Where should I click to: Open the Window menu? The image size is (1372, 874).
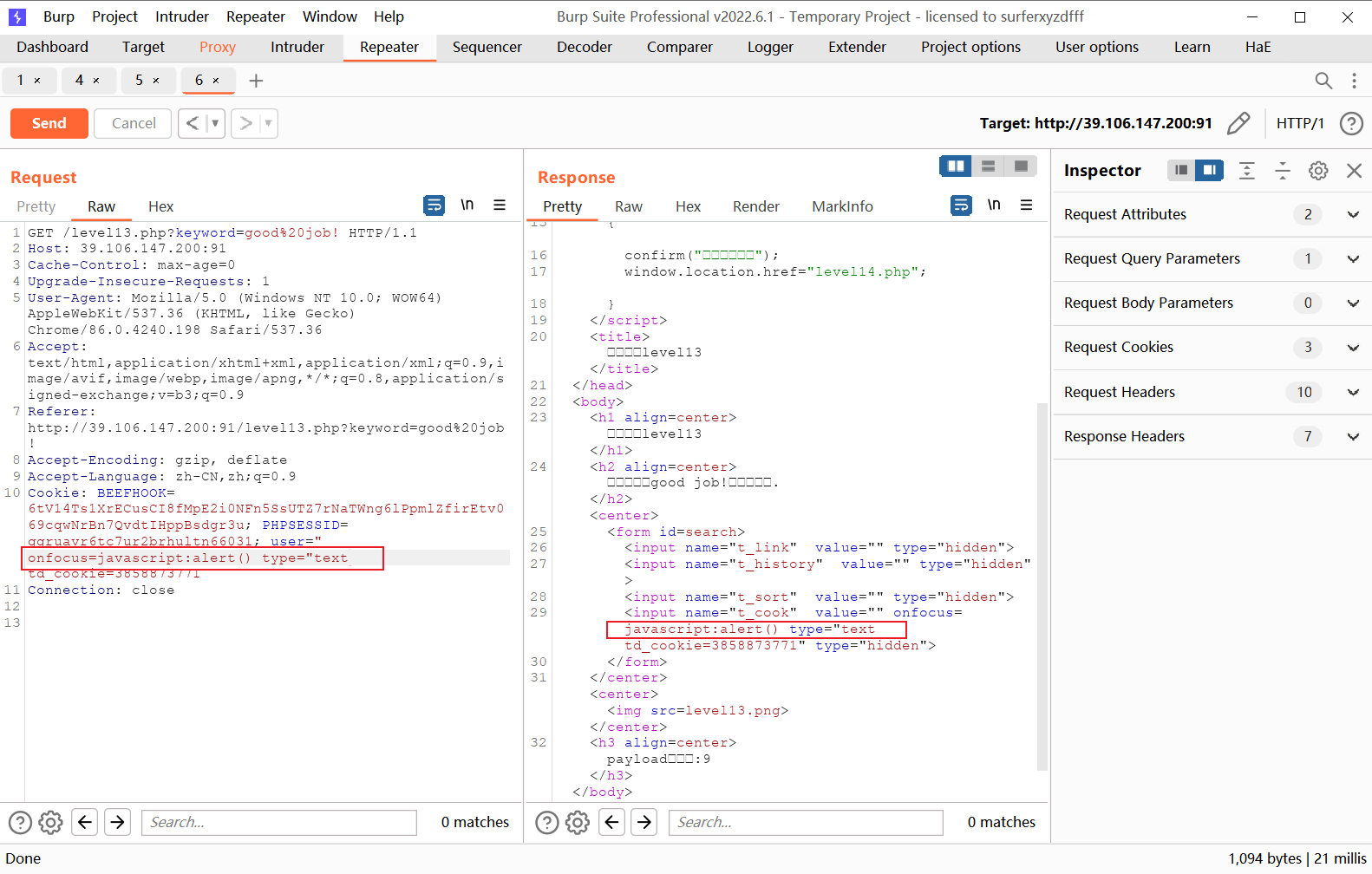click(x=330, y=16)
